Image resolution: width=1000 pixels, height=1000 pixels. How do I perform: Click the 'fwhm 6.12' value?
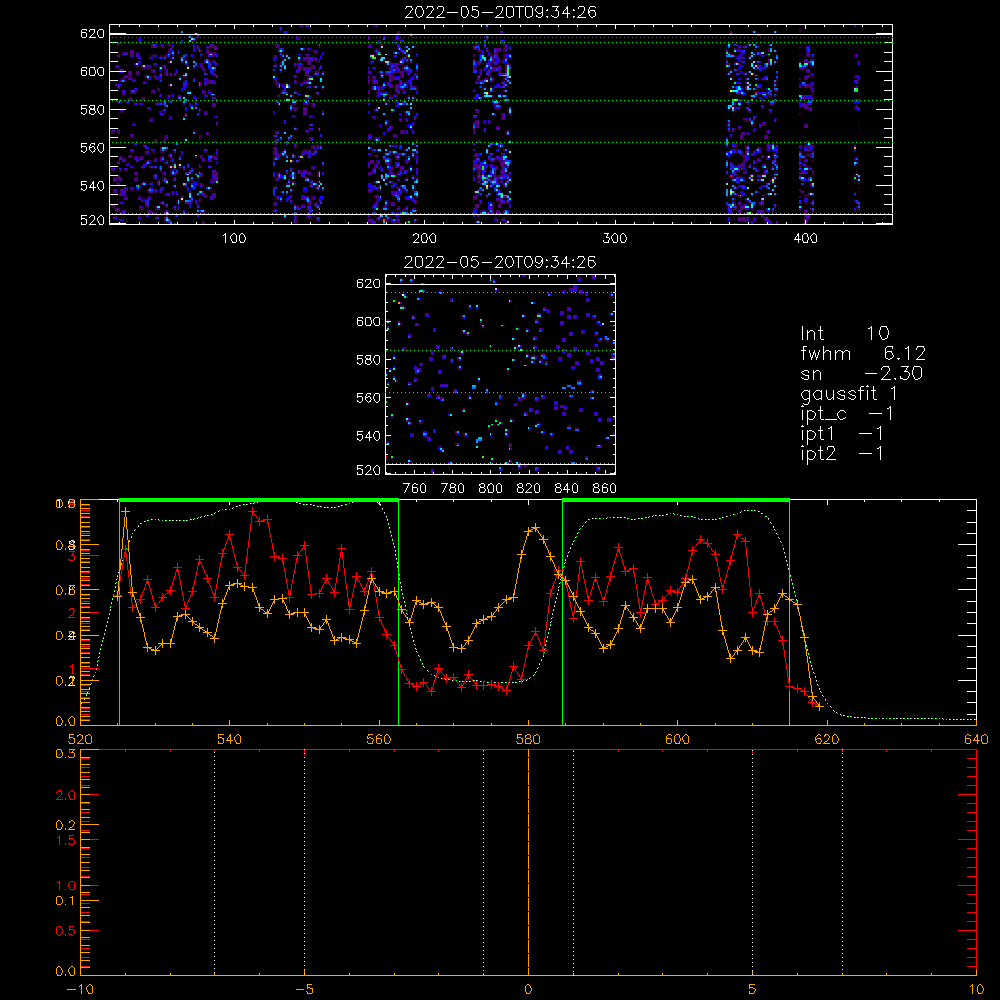coord(863,353)
